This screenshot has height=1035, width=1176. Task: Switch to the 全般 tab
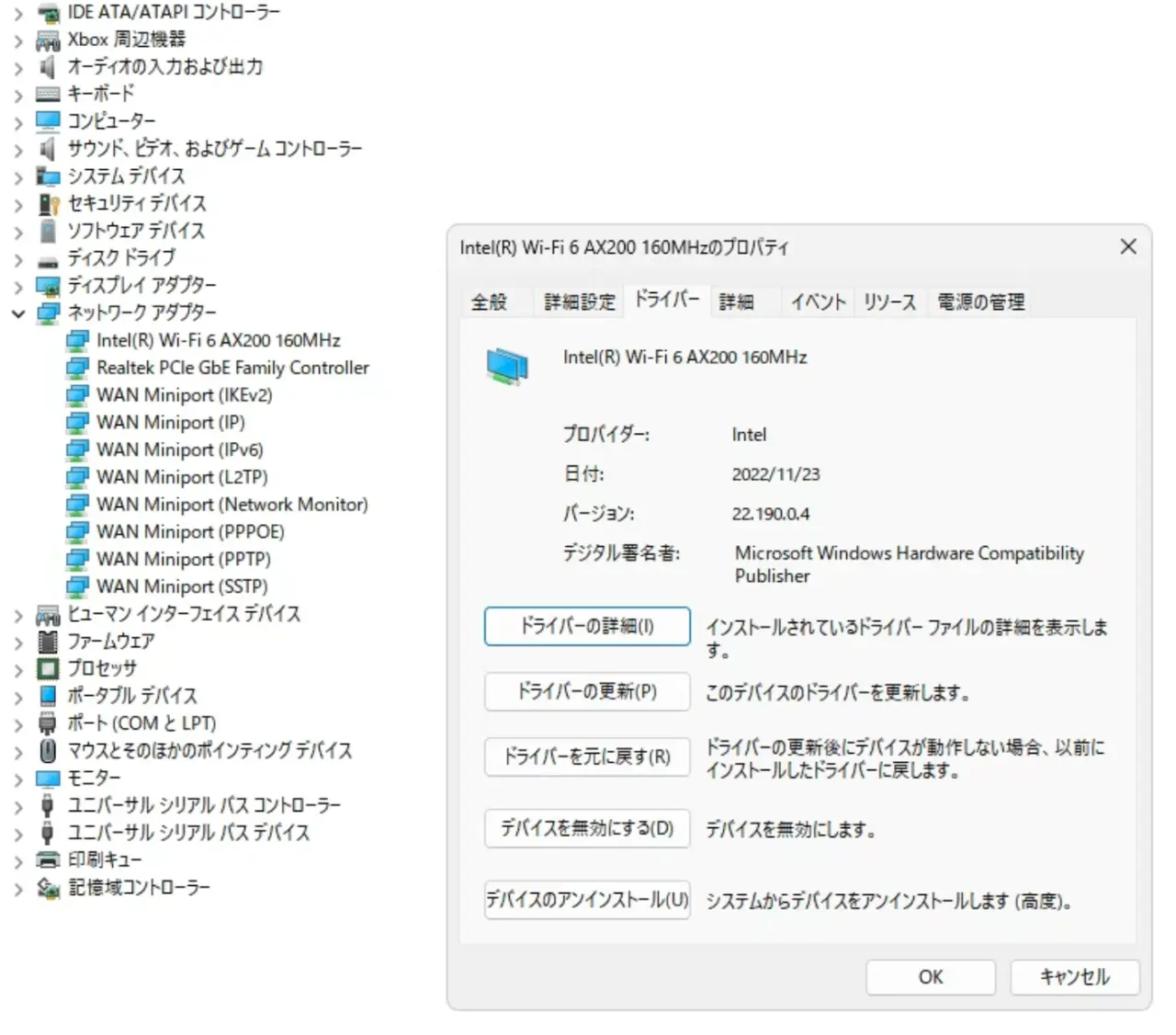(490, 301)
